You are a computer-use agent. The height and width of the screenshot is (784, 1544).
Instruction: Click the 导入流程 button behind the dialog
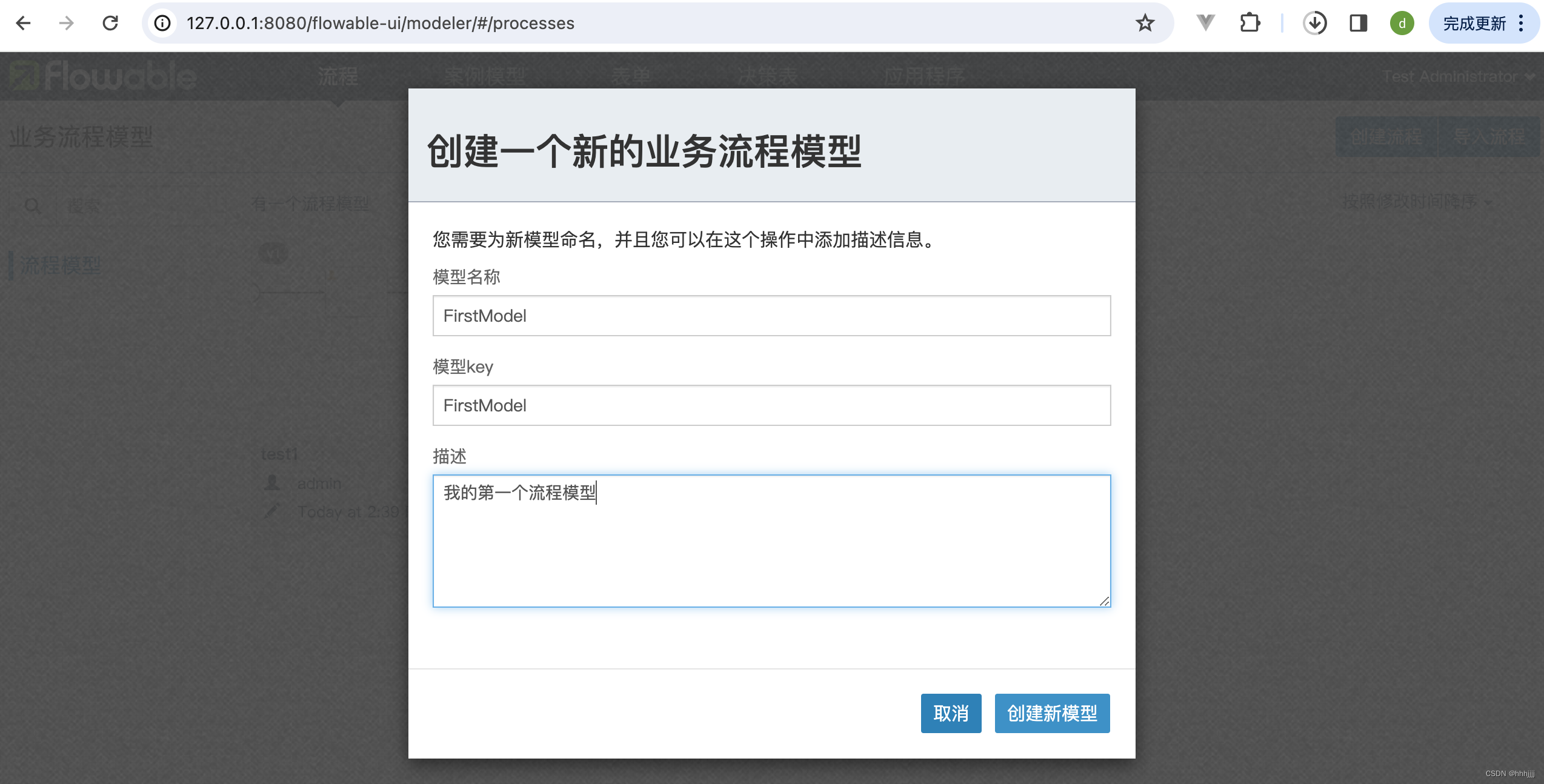coord(1488,137)
